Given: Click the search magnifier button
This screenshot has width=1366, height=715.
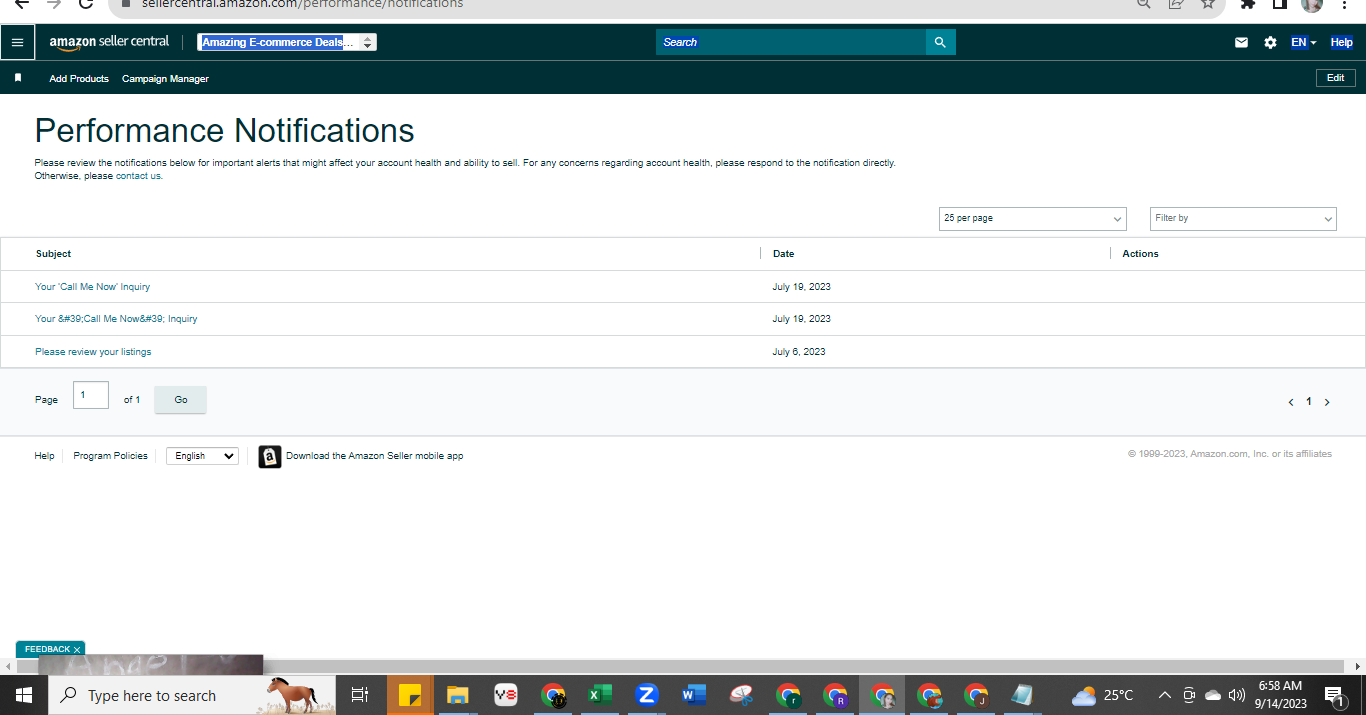Looking at the screenshot, I should [x=940, y=42].
